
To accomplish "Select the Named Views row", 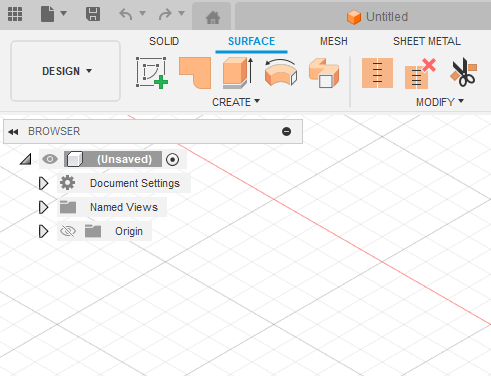I will click(112, 207).
